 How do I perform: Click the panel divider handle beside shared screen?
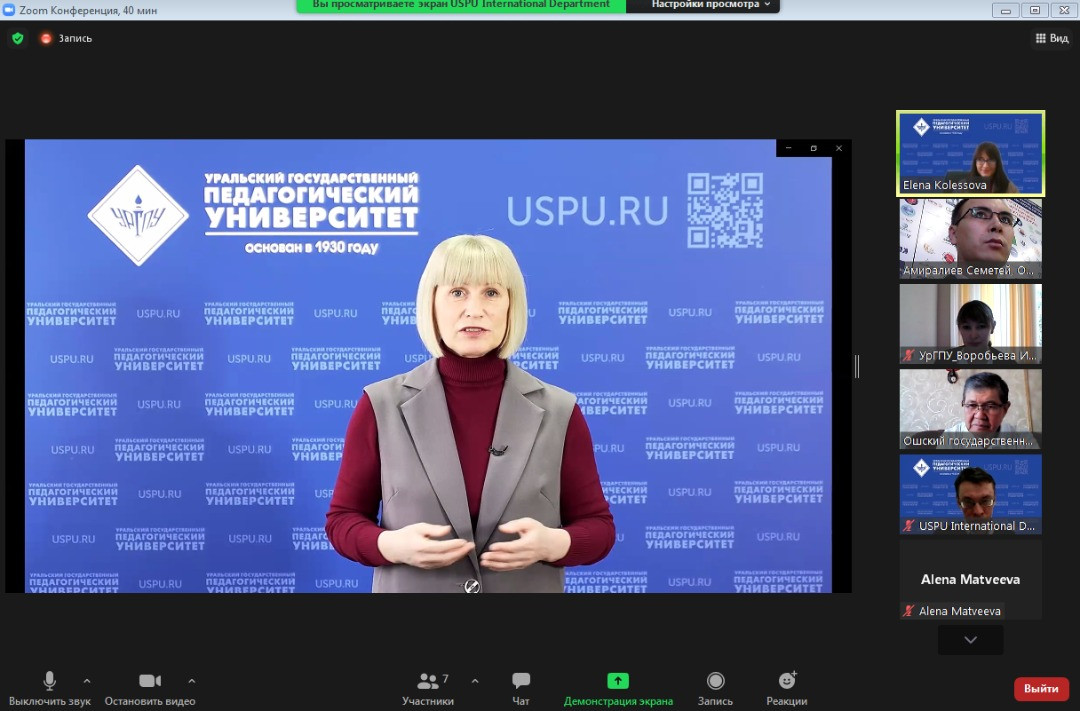pyautogui.click(x=857, y=366)
